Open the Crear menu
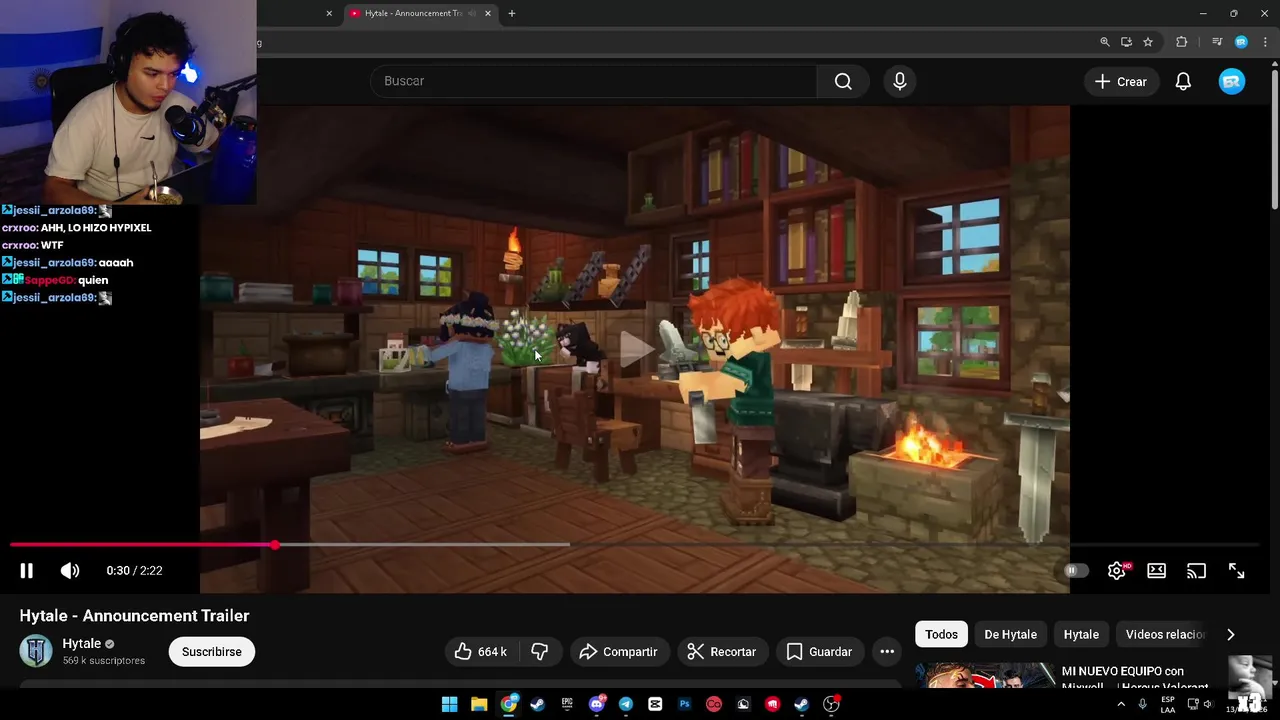Viewport: 1280px width, 720px height. tap(1120, 82)
